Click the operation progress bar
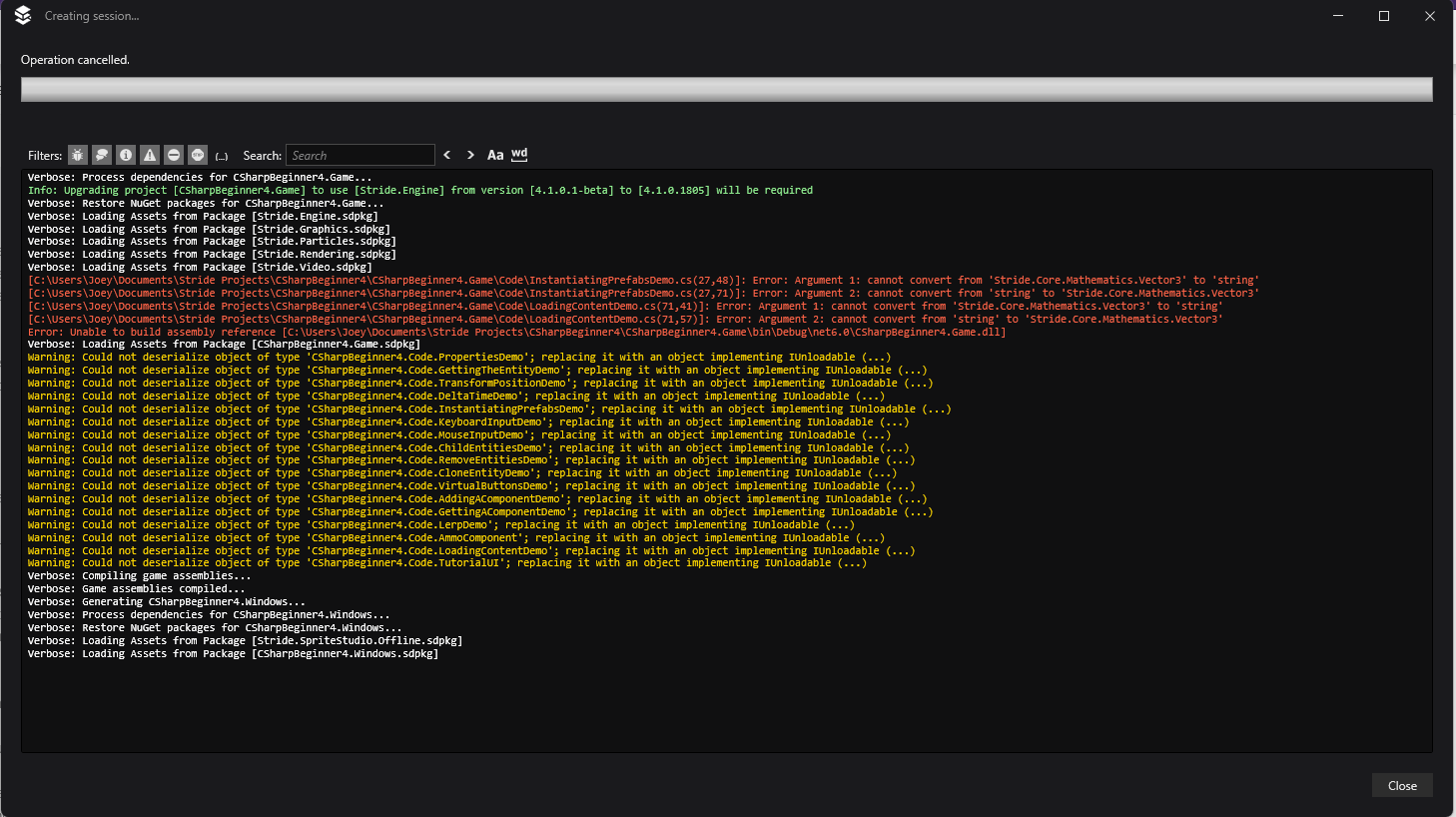Screen dimensions: 1456x817 (727, 89)
